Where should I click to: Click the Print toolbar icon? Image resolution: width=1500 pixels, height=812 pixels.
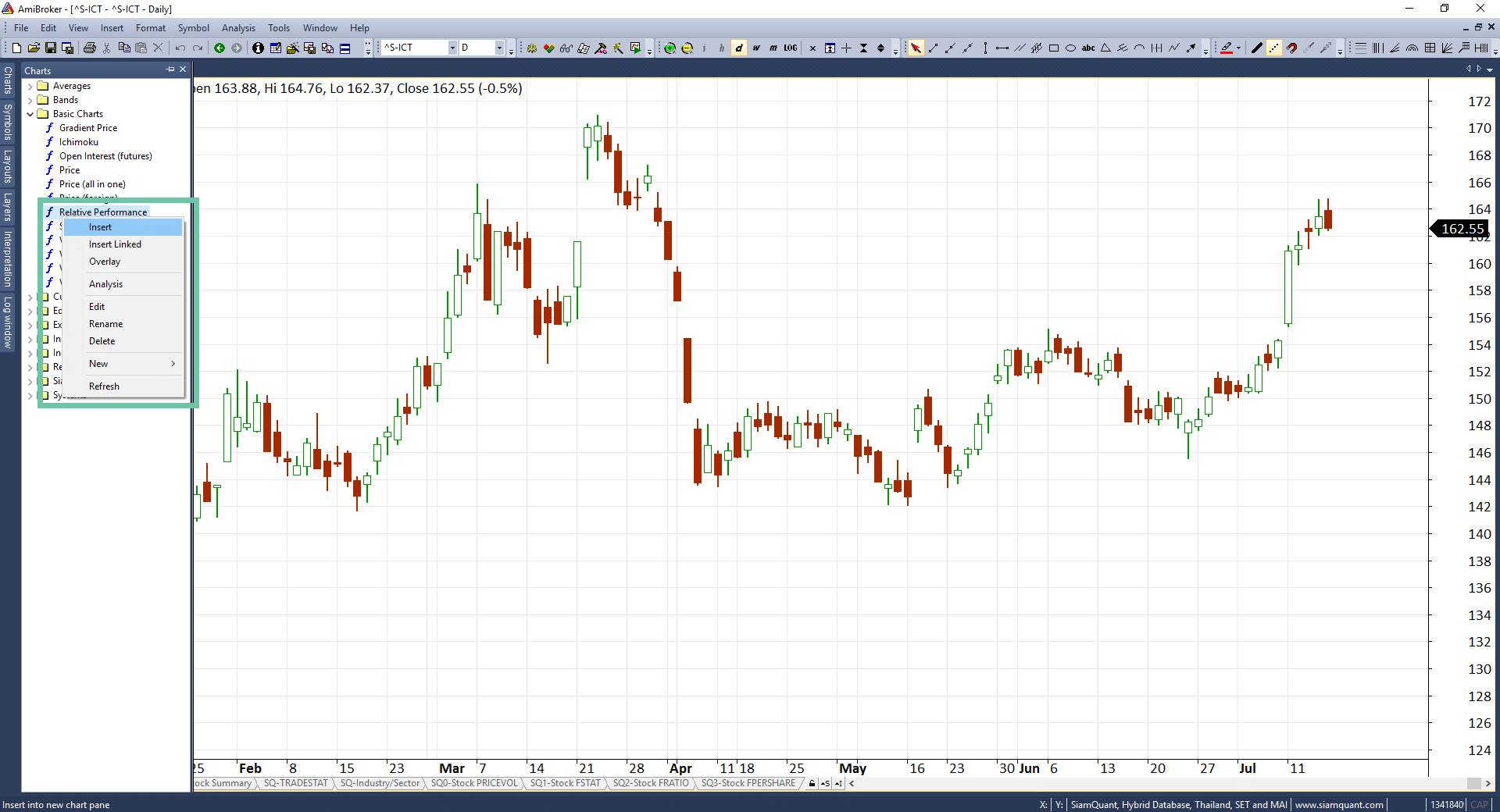(90, 48)
